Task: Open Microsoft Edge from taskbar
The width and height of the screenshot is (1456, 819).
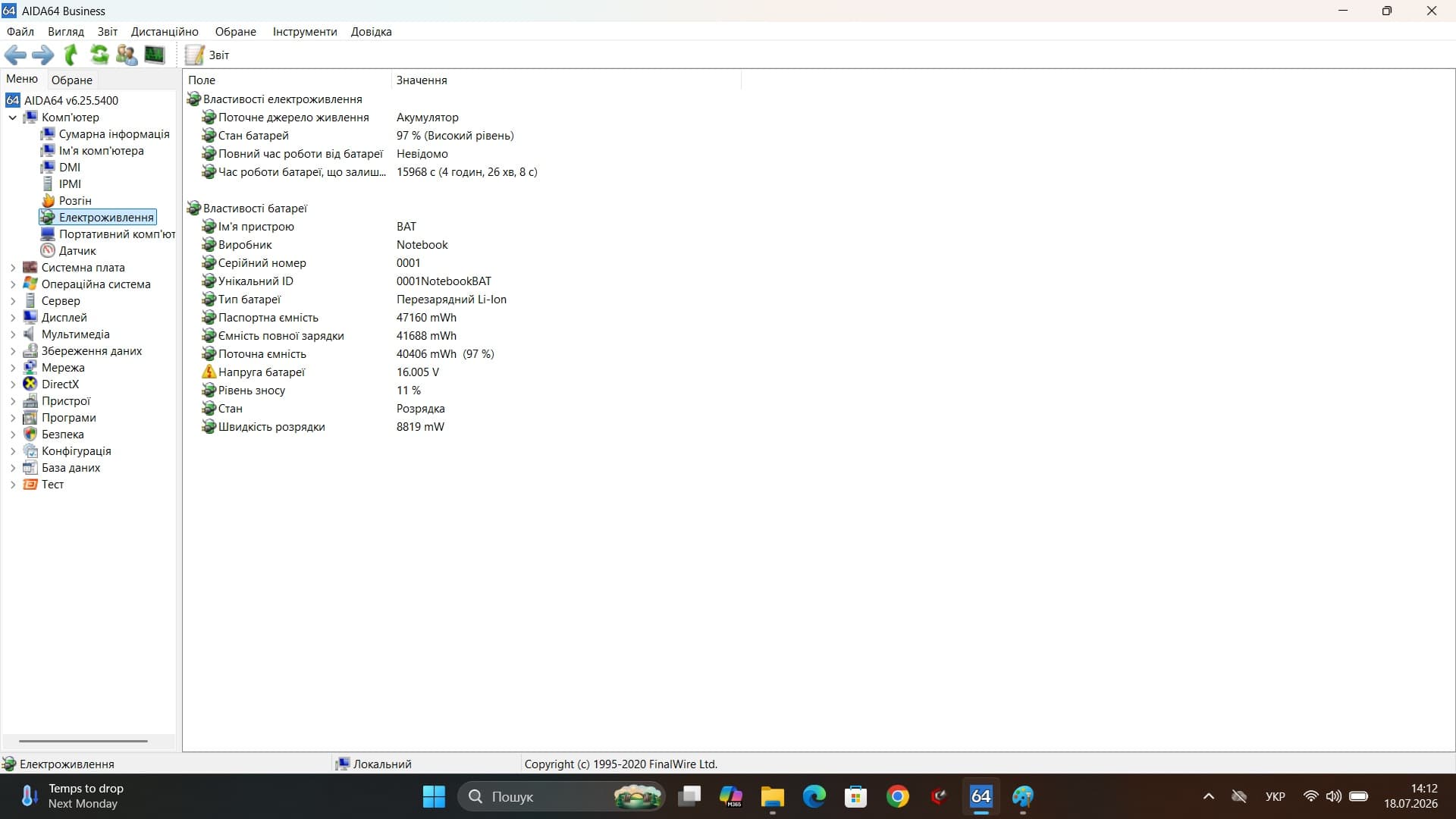Action: [x=814, y=796]
